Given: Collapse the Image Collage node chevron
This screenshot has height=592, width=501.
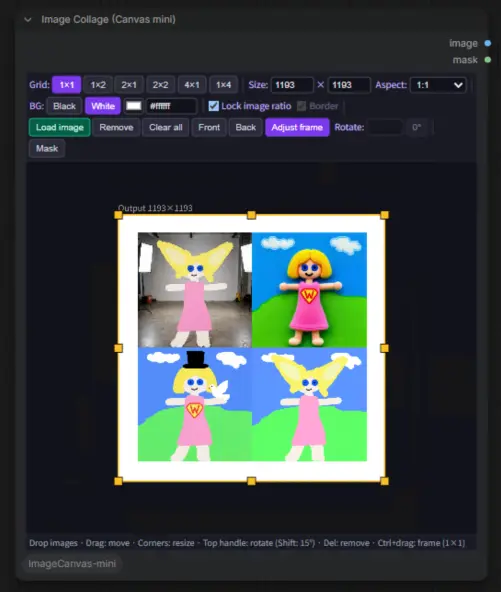Looking at the screenshot, I should pos(28,20).
